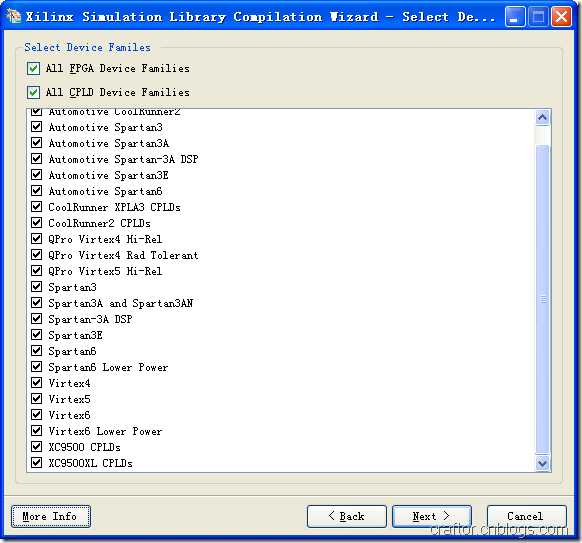Toggle the Spartan3 checkbox
The image size is (582, 543).
tap(36, 287)
